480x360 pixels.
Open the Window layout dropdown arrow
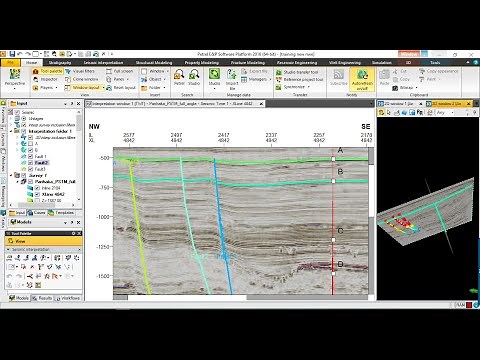tap(103, 88)
